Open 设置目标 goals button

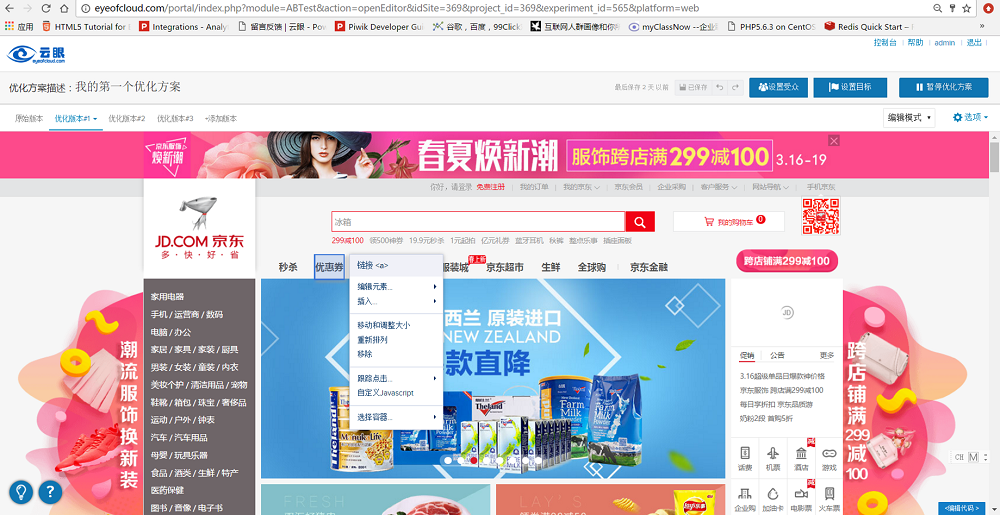(x=851, y=87)
